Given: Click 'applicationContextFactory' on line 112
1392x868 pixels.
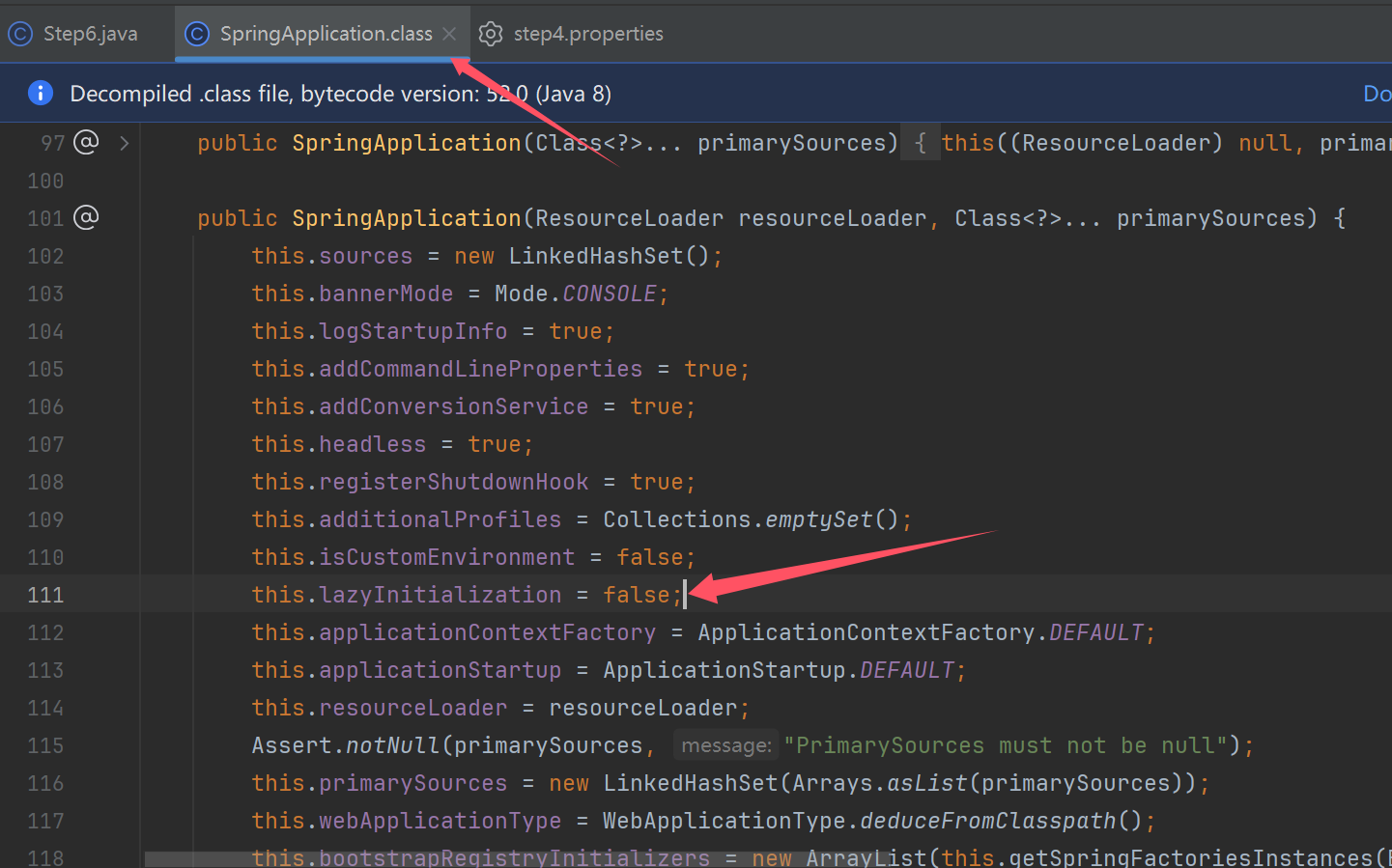Looking at the screenshot, I should pos(487,632).
